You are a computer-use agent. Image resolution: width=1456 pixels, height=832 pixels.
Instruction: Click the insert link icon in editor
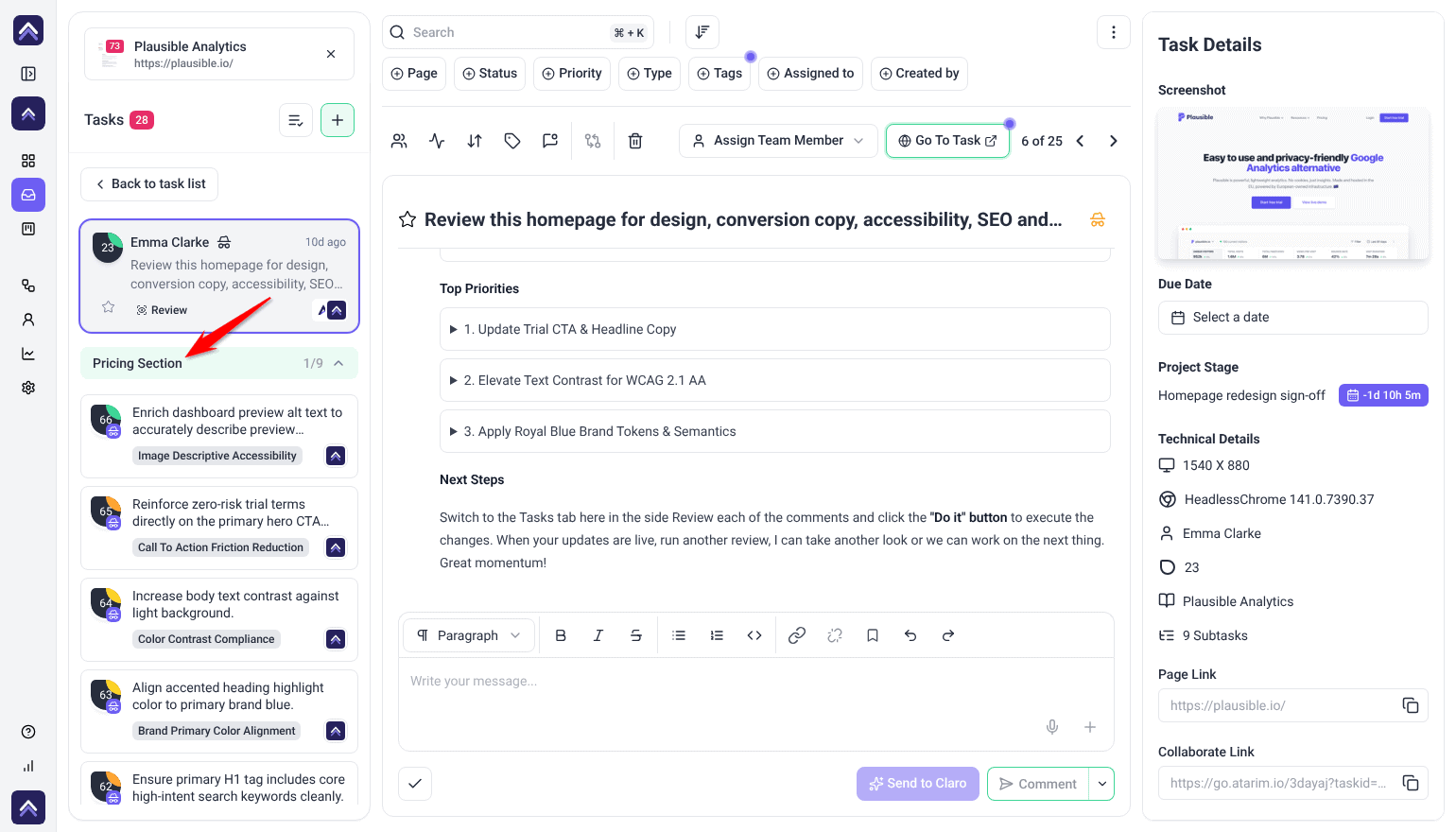[797, 635]
